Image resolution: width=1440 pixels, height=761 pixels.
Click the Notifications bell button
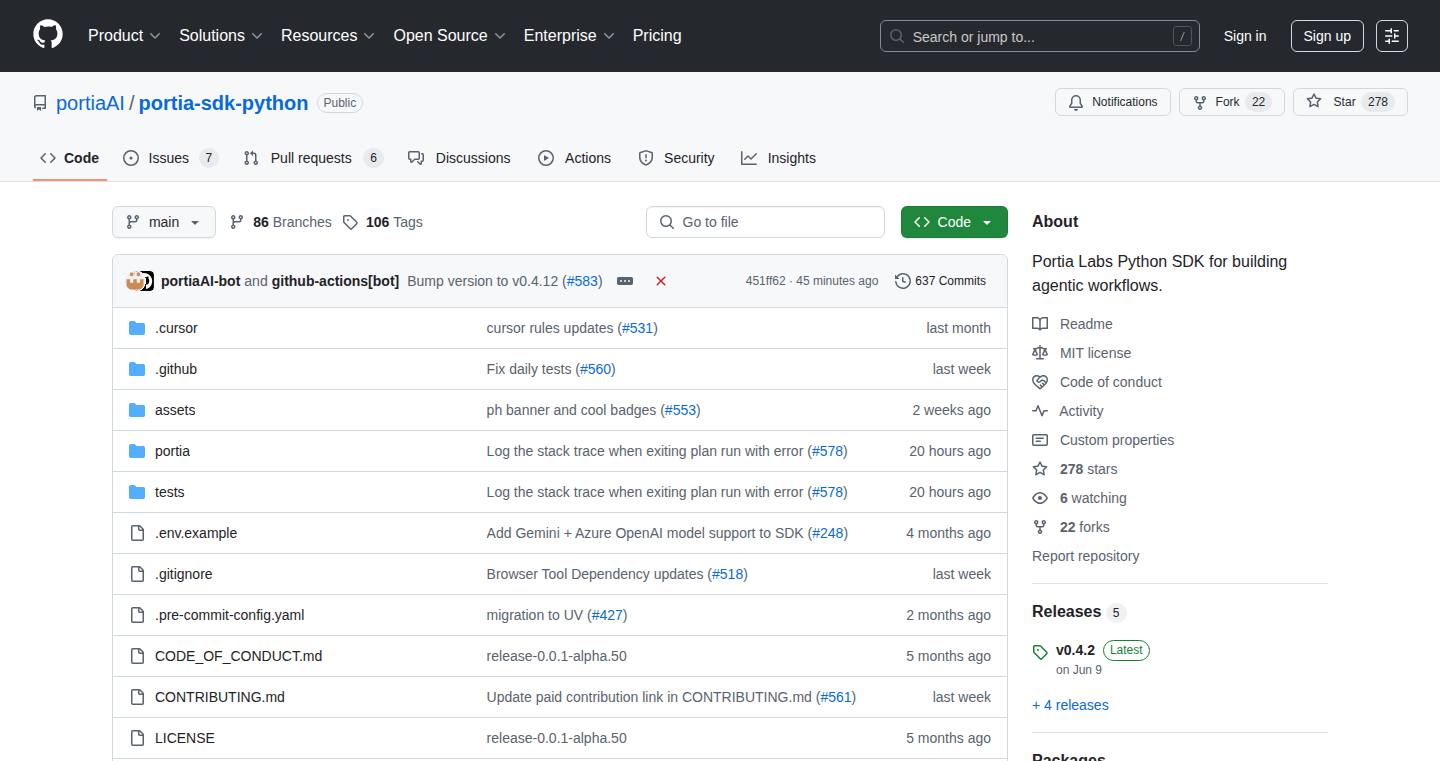coord(1113,102)
